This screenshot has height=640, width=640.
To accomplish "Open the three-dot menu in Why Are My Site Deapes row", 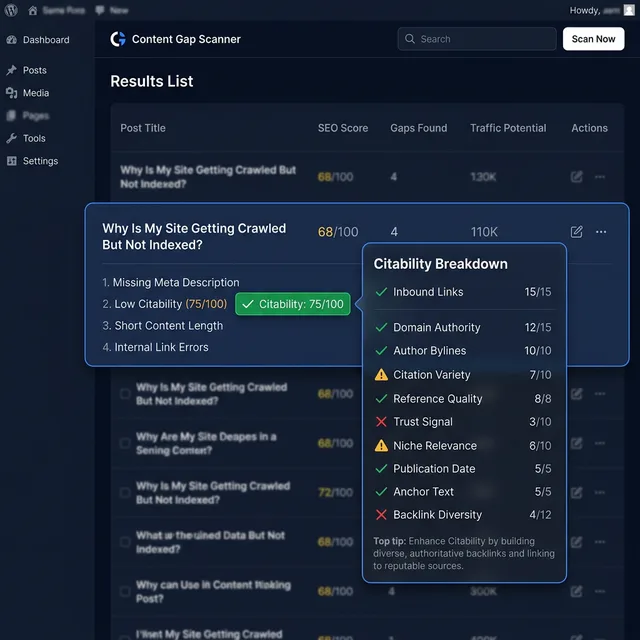I will (x=600, y=443).
